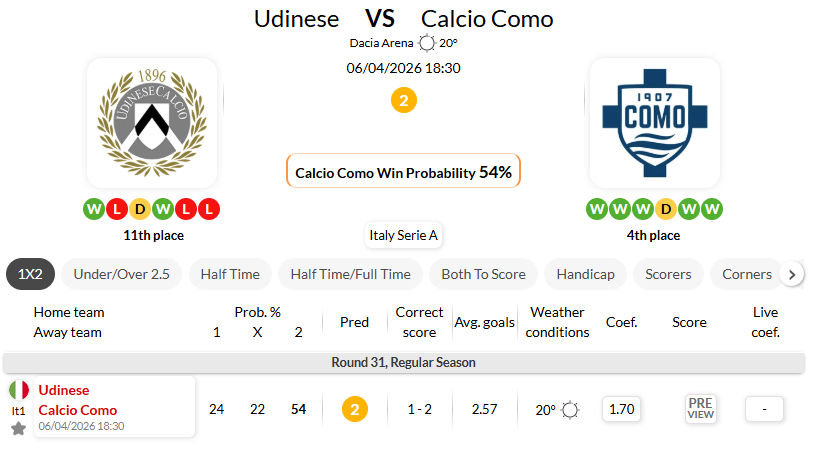Click the weather sun icon beside Dacia Arena
814x452 pixels.
click(427, 43)
